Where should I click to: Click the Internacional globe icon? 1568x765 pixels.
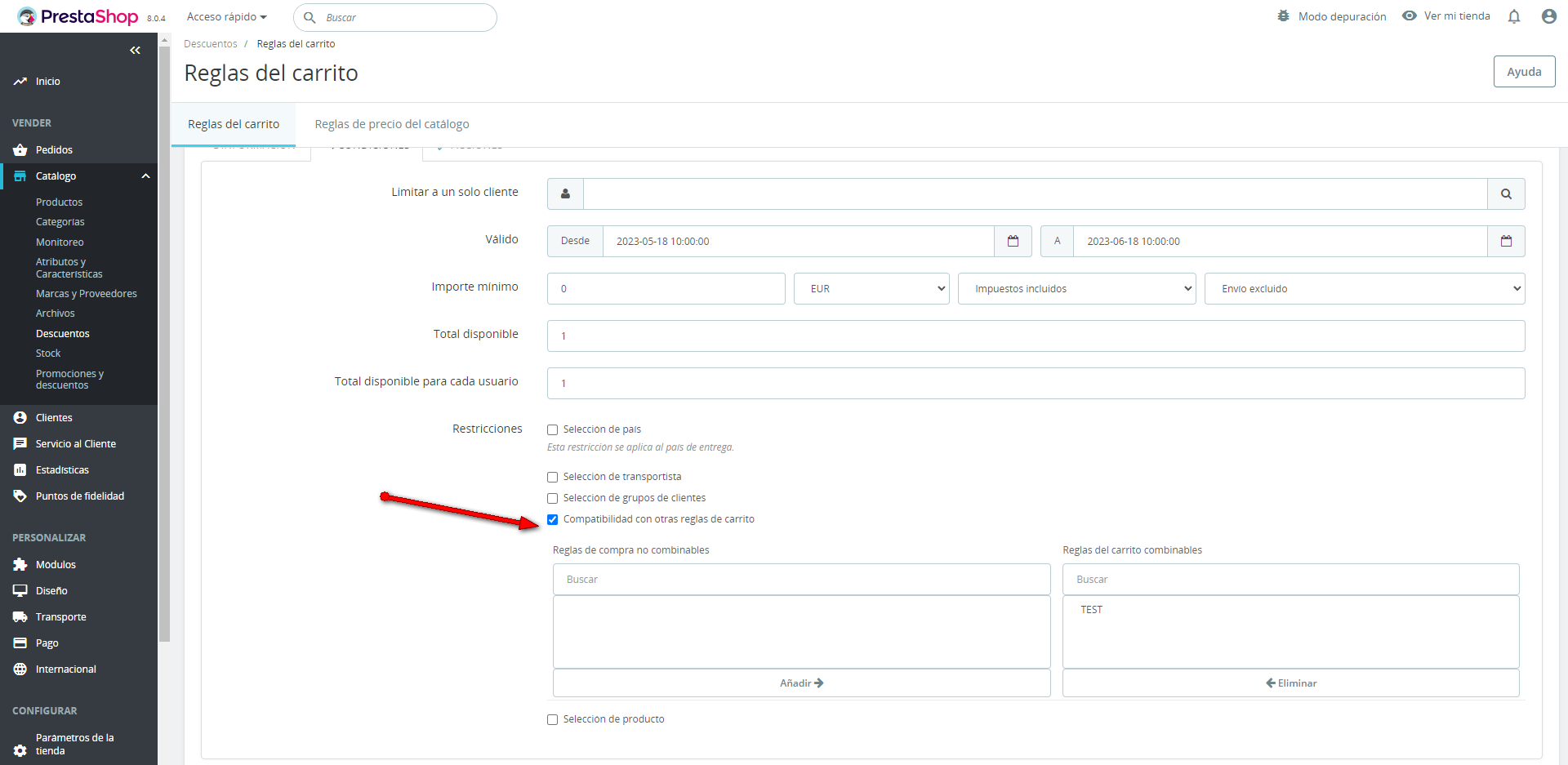pyautogui.click(x=20, y=669)
